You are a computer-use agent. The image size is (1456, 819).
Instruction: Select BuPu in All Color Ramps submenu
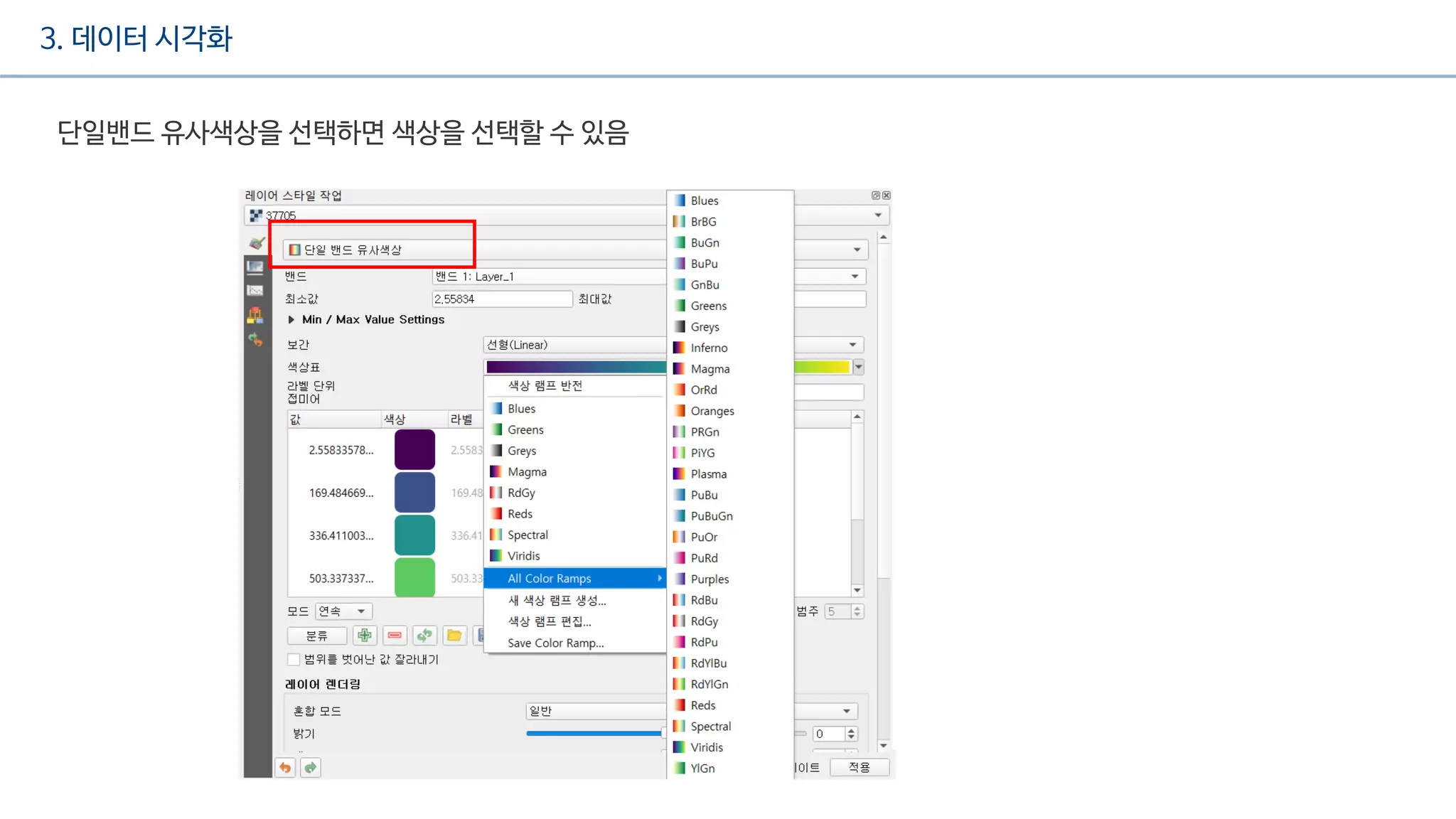tap(730, 264)
